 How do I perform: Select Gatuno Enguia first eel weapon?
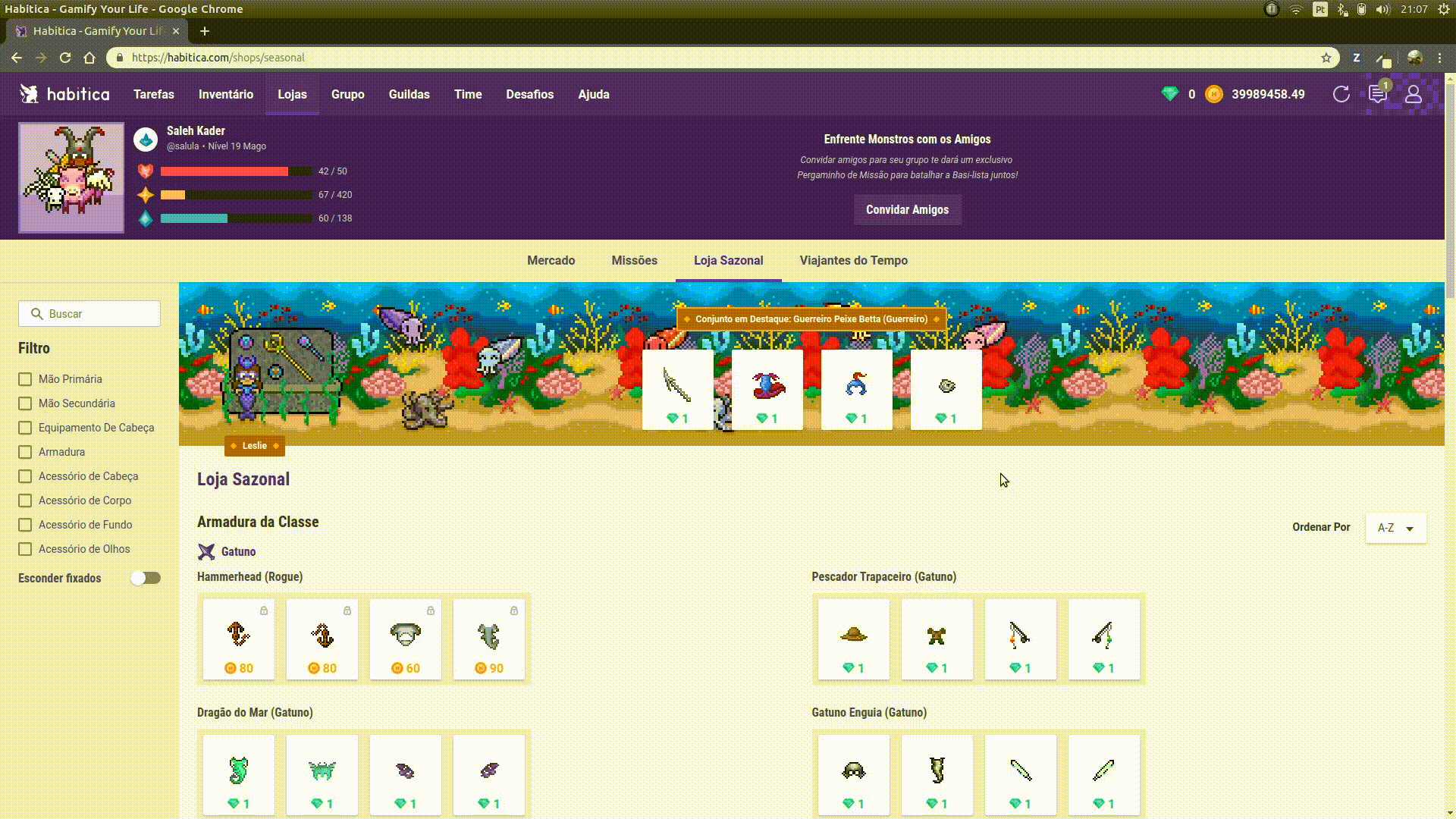[1021, 775]
